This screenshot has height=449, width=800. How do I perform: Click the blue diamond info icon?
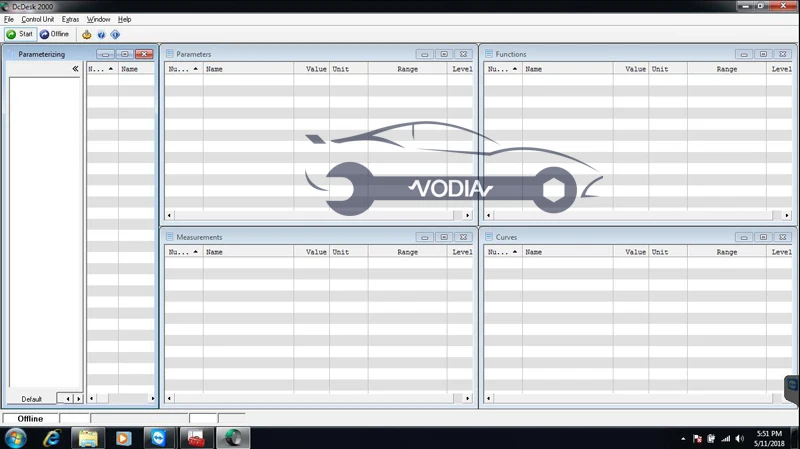(x=115, y=35)
